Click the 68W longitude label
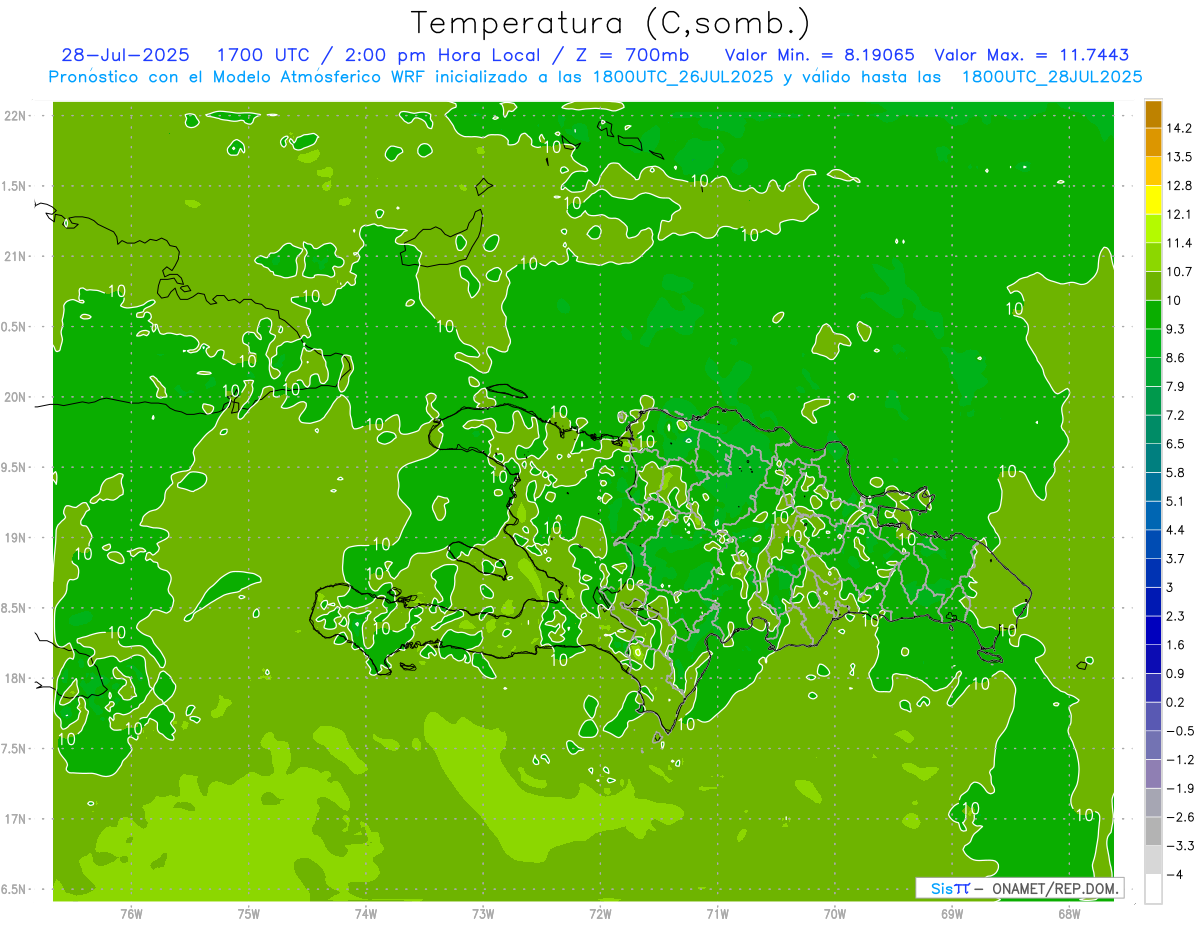Screen dimensions: 1200x927 [1069, 914]
